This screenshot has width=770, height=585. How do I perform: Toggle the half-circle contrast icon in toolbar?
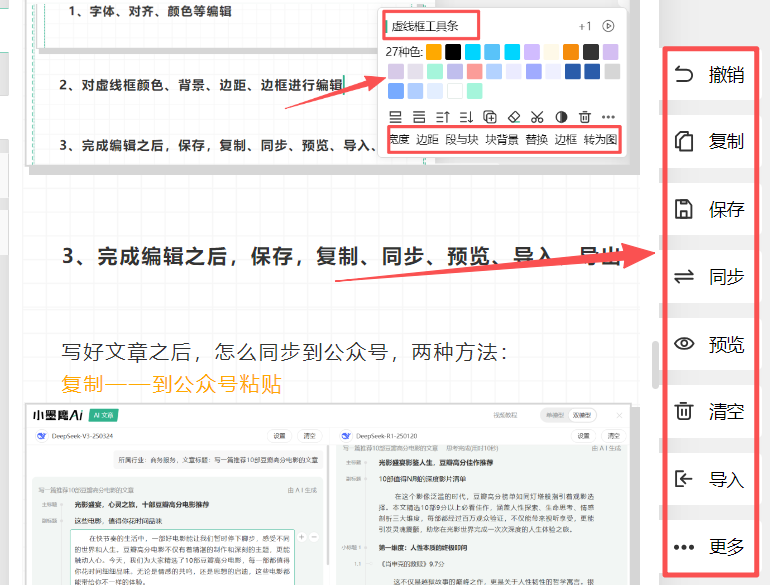pos(561,117)
